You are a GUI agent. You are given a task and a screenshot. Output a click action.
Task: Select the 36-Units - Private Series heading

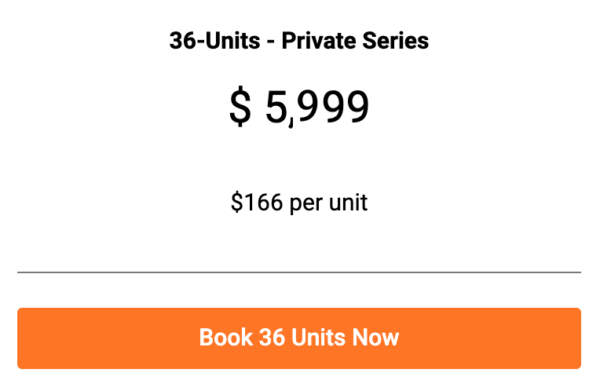[299, 41]
